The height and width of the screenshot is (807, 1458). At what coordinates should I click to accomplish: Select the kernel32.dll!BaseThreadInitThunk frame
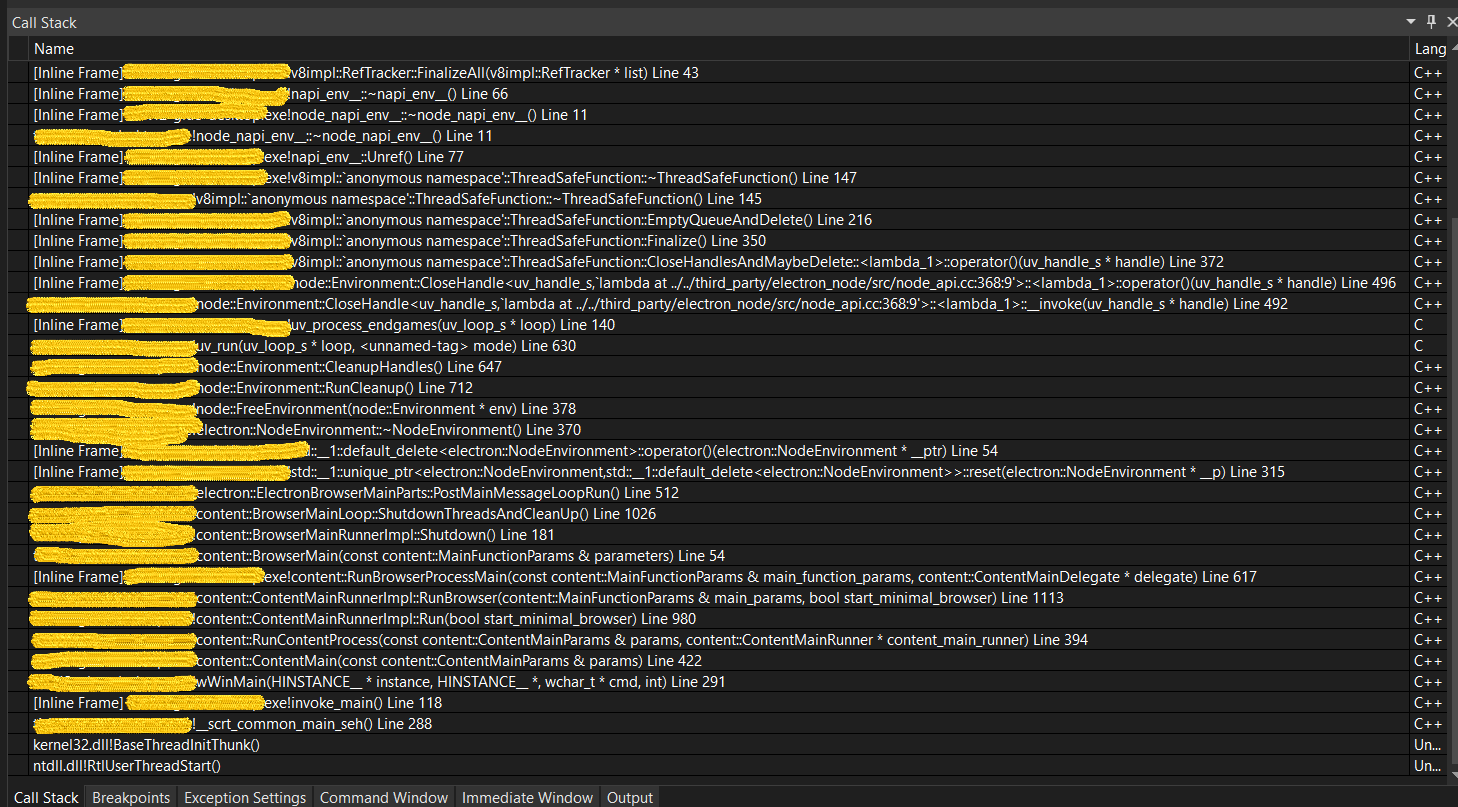(146, 744)
